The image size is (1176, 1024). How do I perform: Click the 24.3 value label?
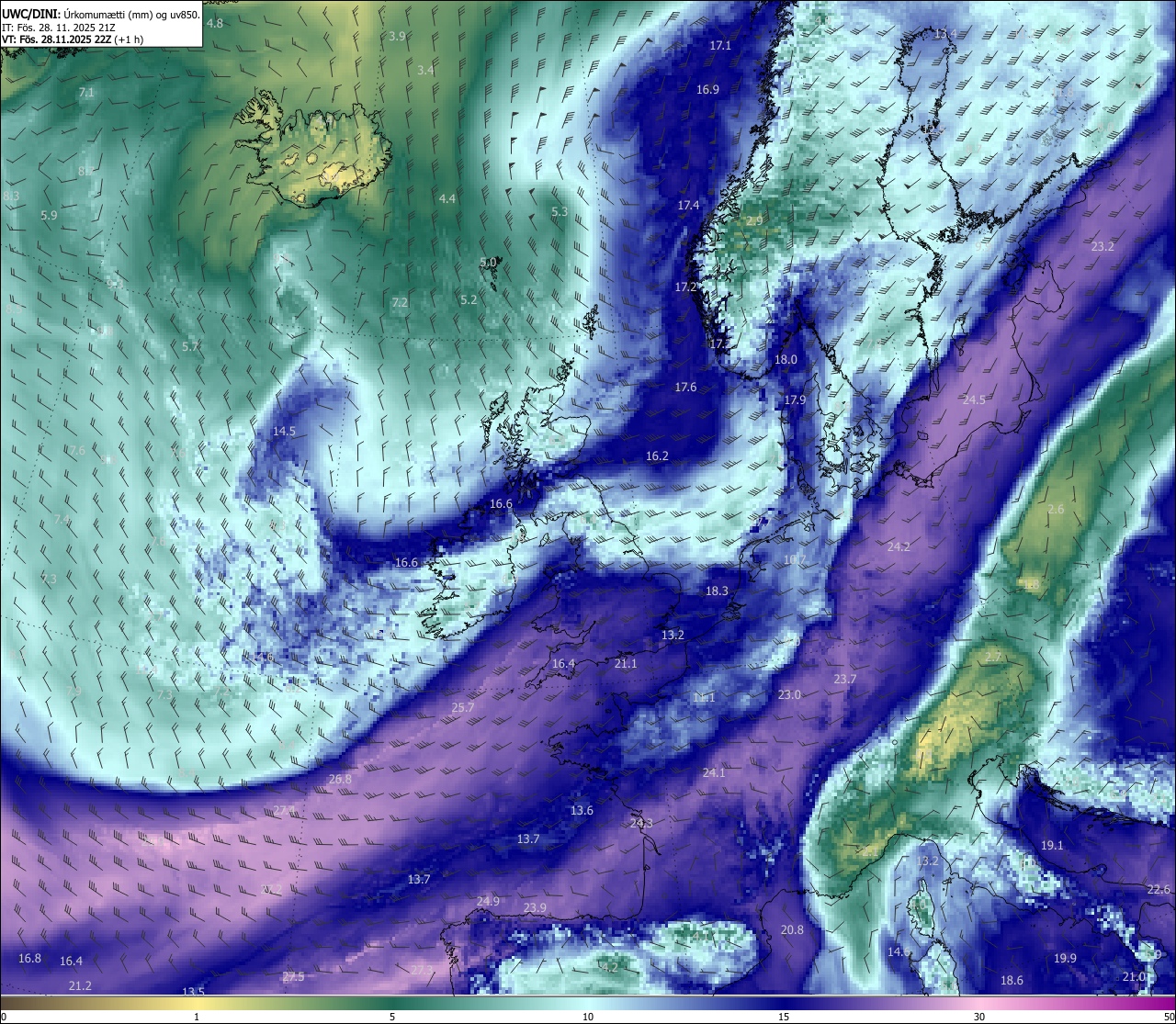point(641,824)
